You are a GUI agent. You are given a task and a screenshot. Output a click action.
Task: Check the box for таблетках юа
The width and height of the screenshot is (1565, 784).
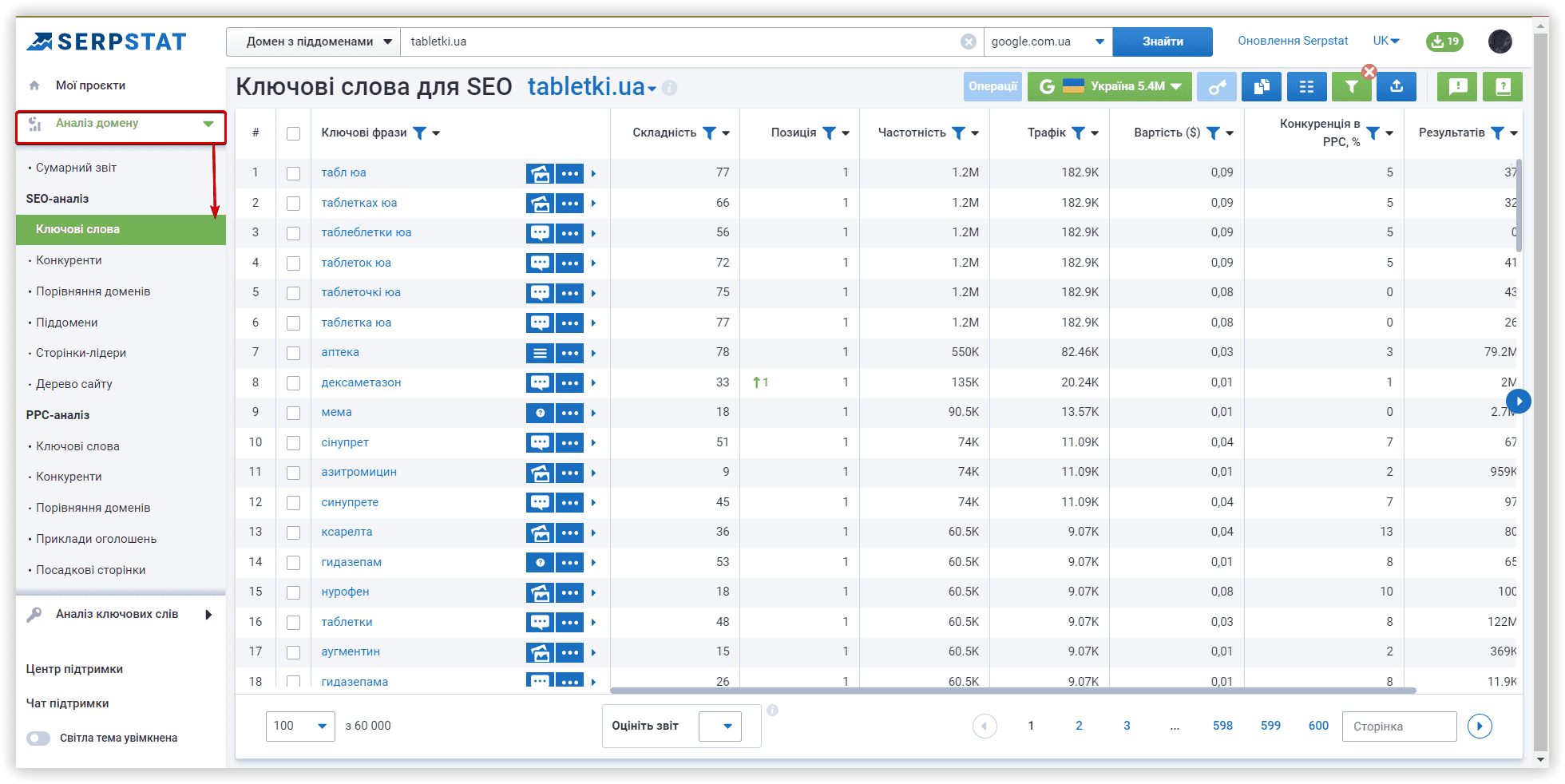coord(294,204)
